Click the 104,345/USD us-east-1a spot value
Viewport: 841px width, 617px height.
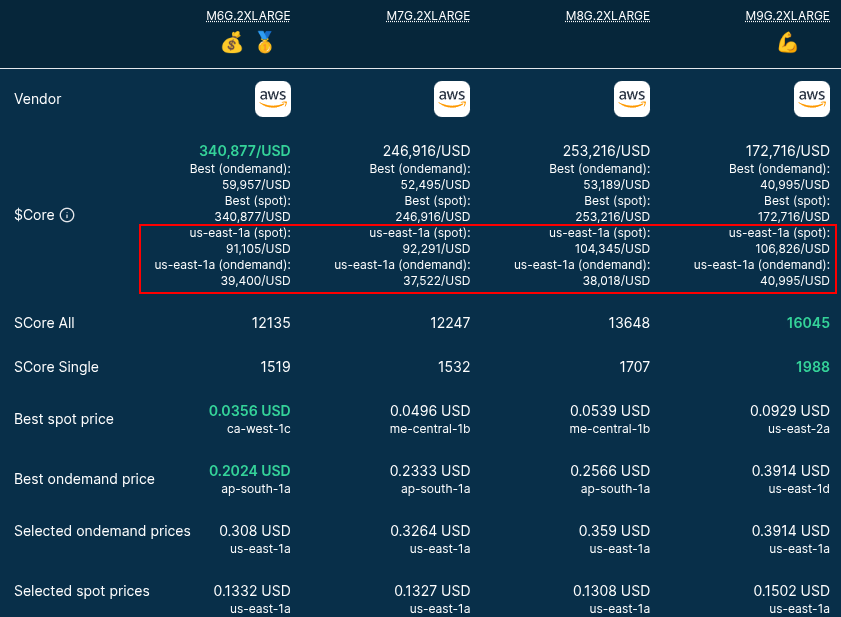613,249
